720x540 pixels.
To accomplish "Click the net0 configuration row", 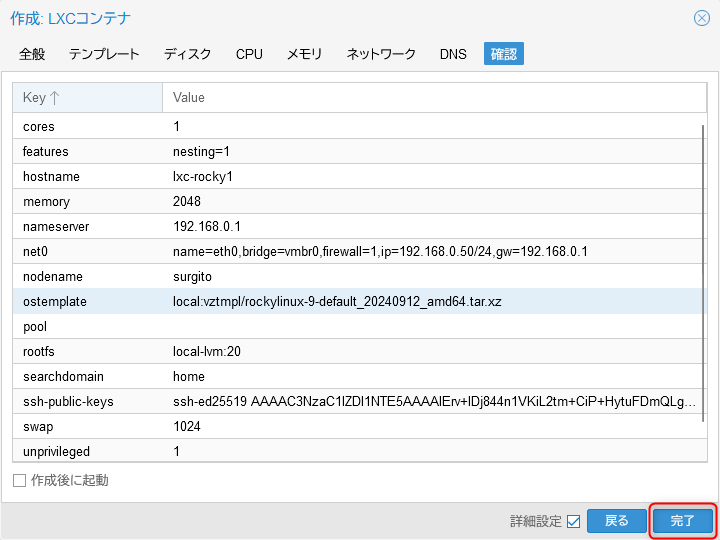I will click(350, 252).
